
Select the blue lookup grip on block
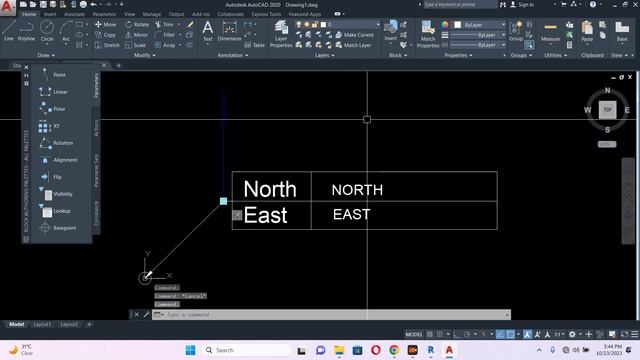223,201
